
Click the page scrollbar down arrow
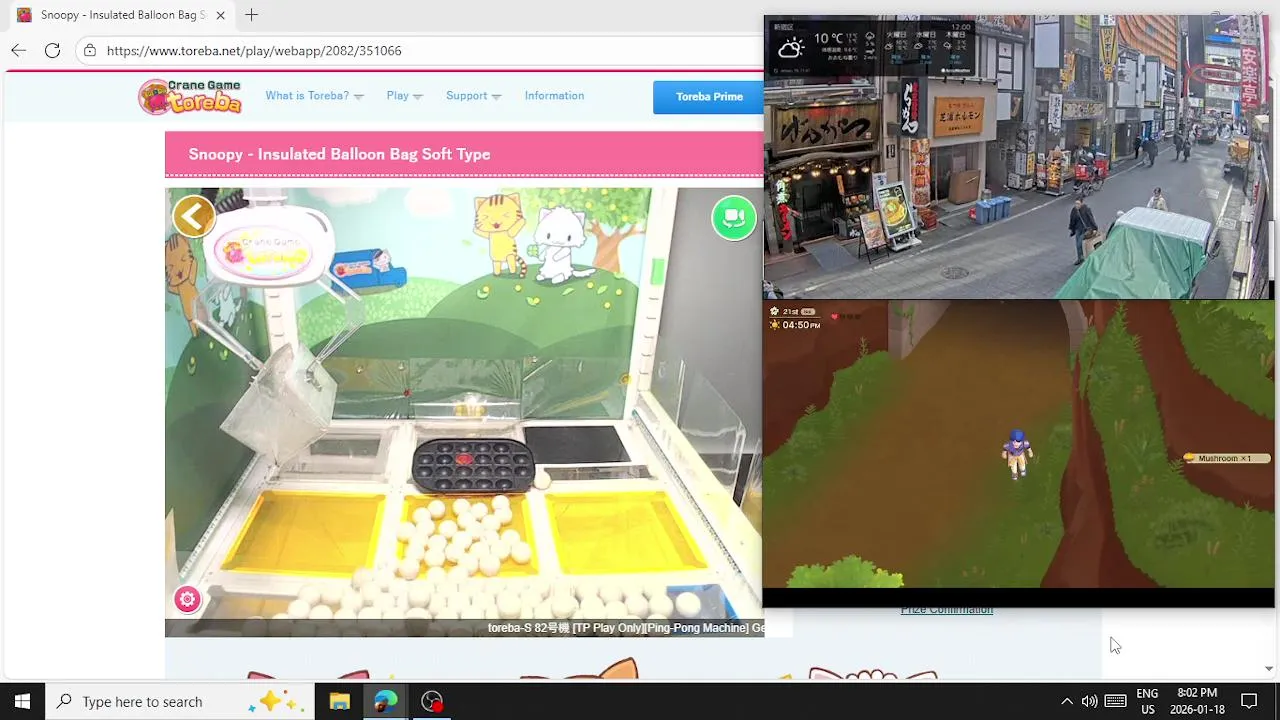click(1269, 669)
